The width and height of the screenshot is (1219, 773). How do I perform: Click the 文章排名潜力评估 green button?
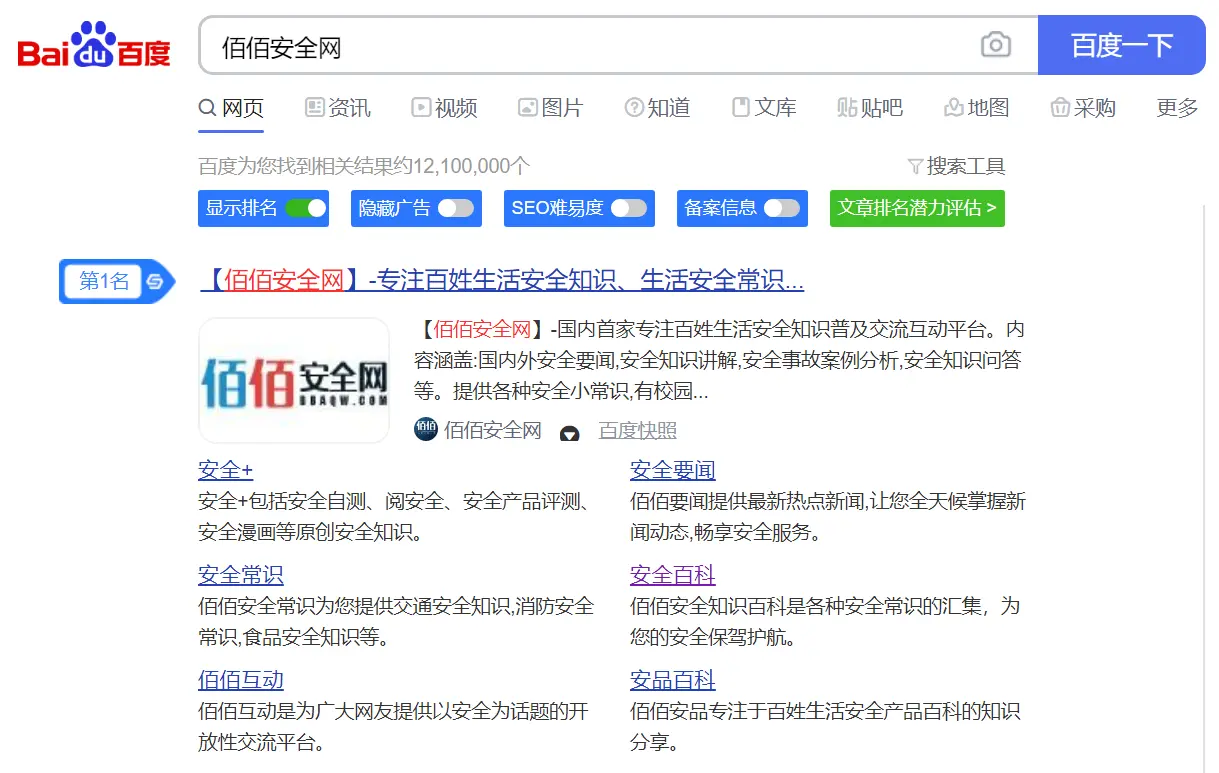tap(917, 208)
